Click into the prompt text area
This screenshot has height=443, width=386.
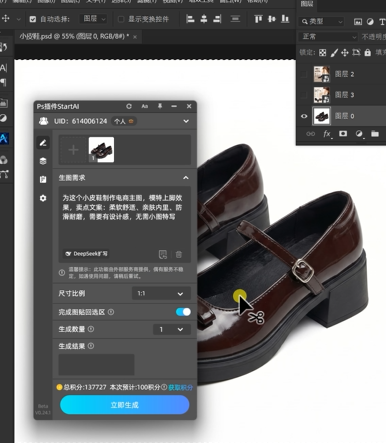(125, 224)
